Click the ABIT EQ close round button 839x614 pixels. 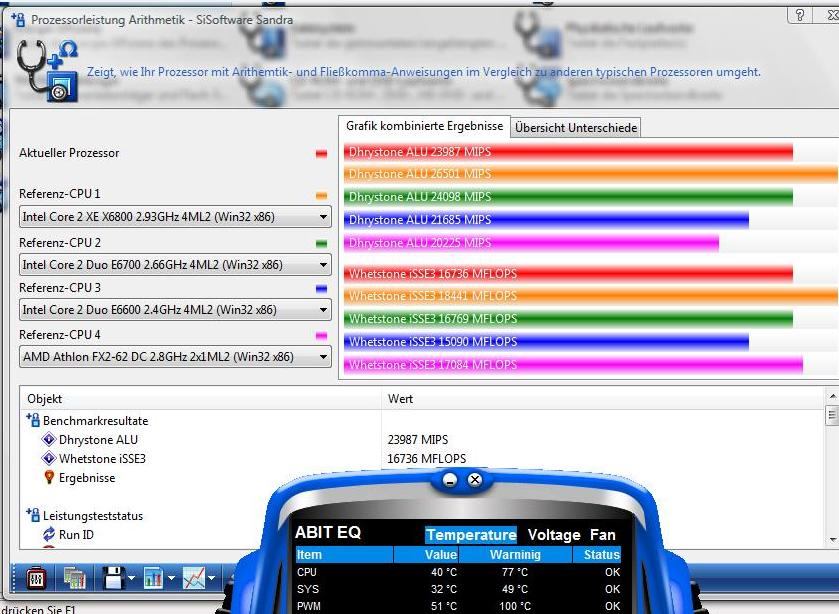[x=475, y=480]
